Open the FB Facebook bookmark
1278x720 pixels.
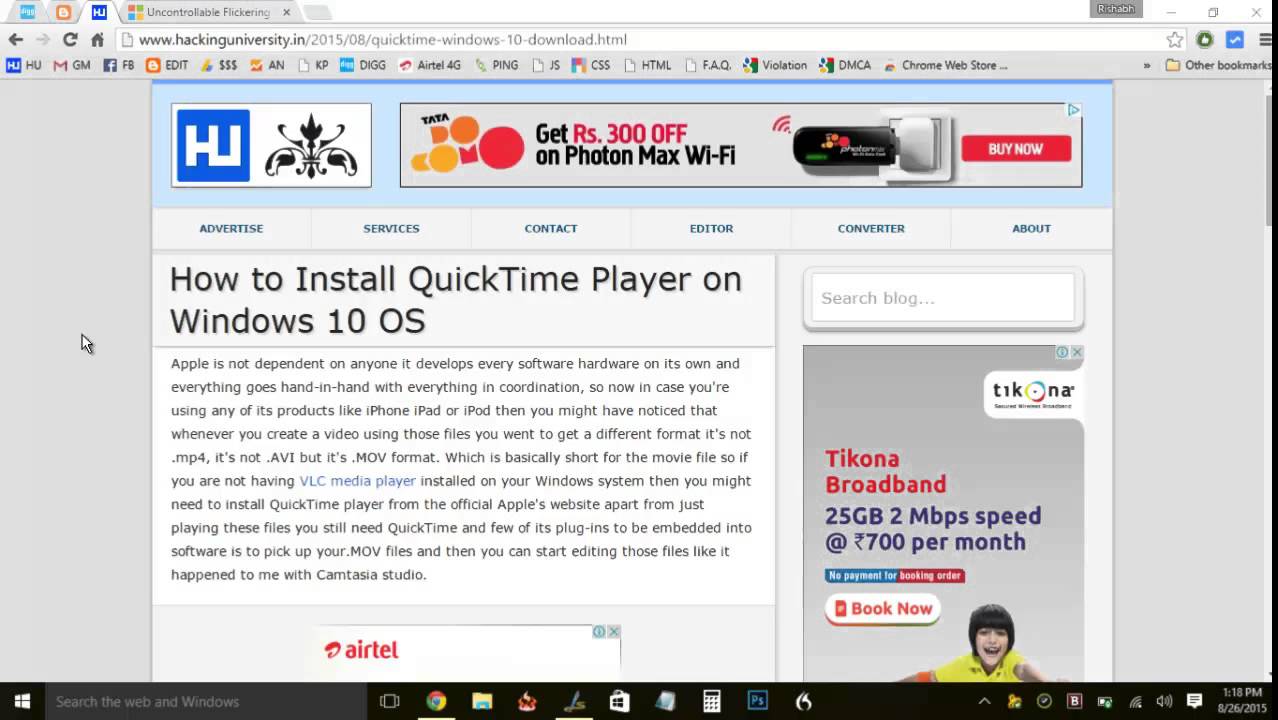pos(119,65)
